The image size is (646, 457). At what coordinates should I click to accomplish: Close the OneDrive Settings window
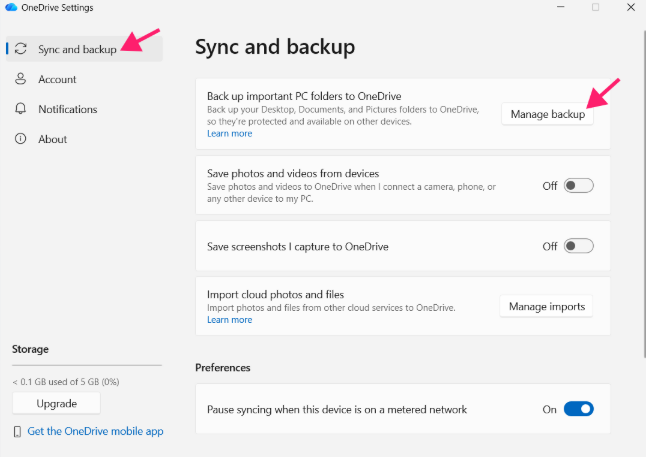pyautogui.click(x=631, y=7)
